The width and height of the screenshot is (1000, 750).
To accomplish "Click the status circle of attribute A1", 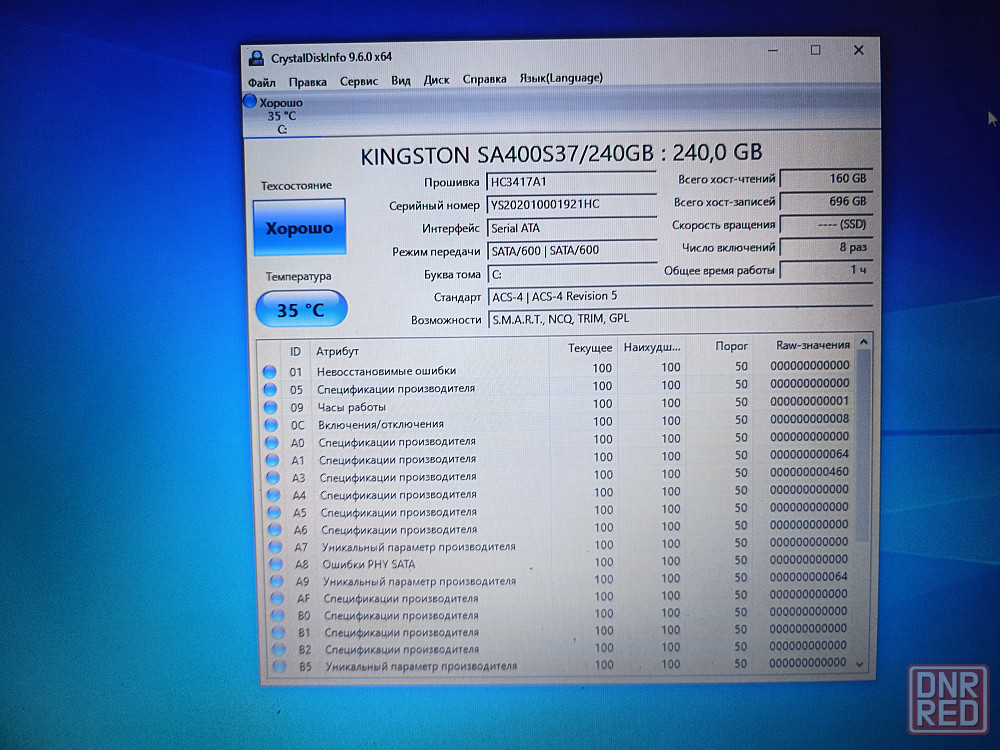I will [273, 460].
